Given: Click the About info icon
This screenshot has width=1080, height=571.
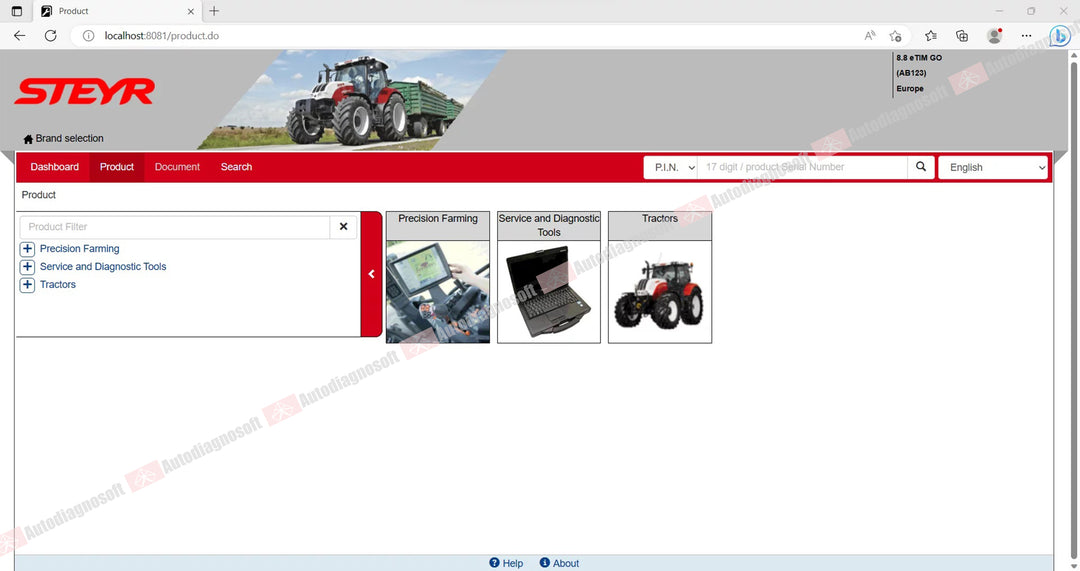Looking at the screenshot, I should point(544,563).
